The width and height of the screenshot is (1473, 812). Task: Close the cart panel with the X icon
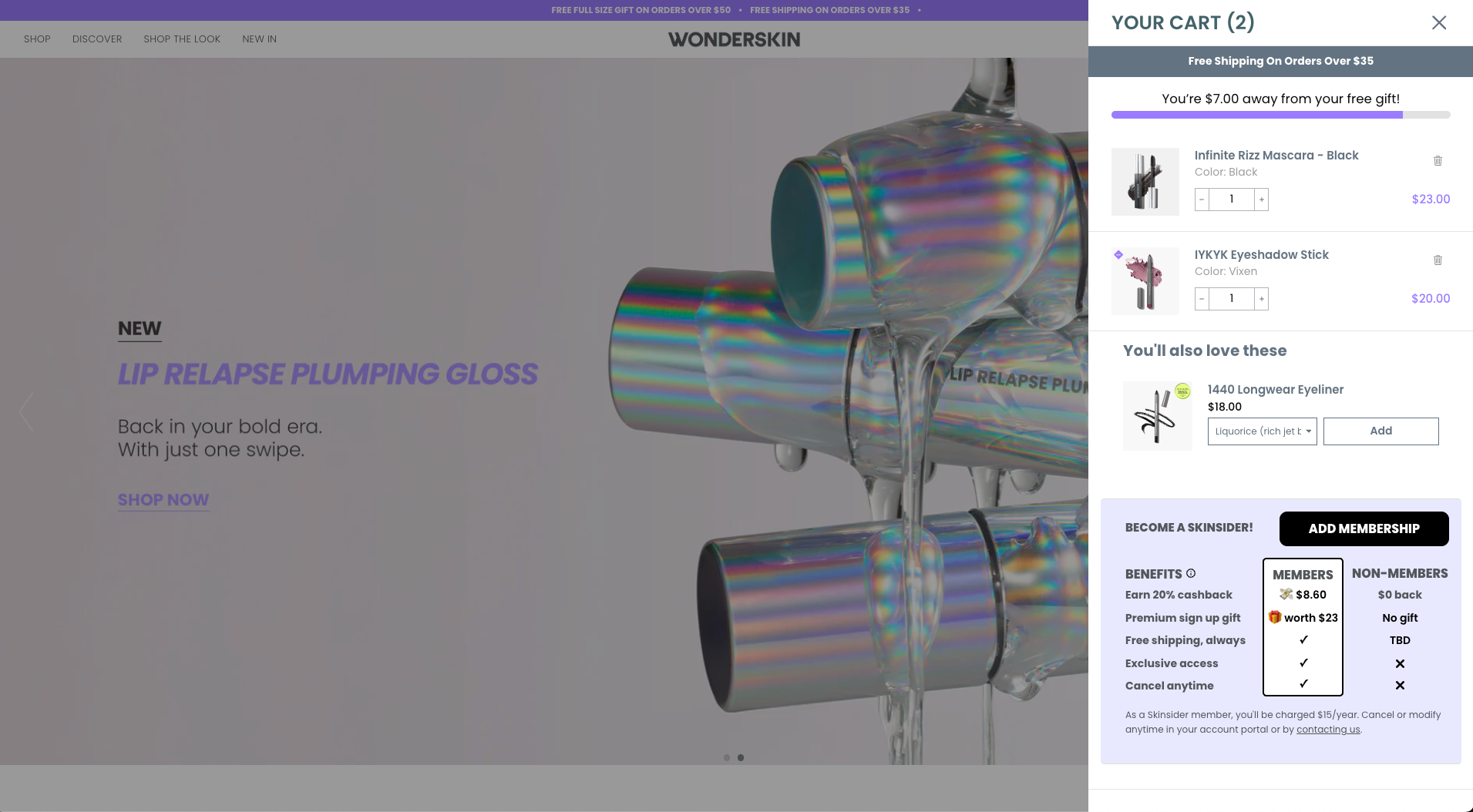pyautogui.click(x=1438, y=22)
